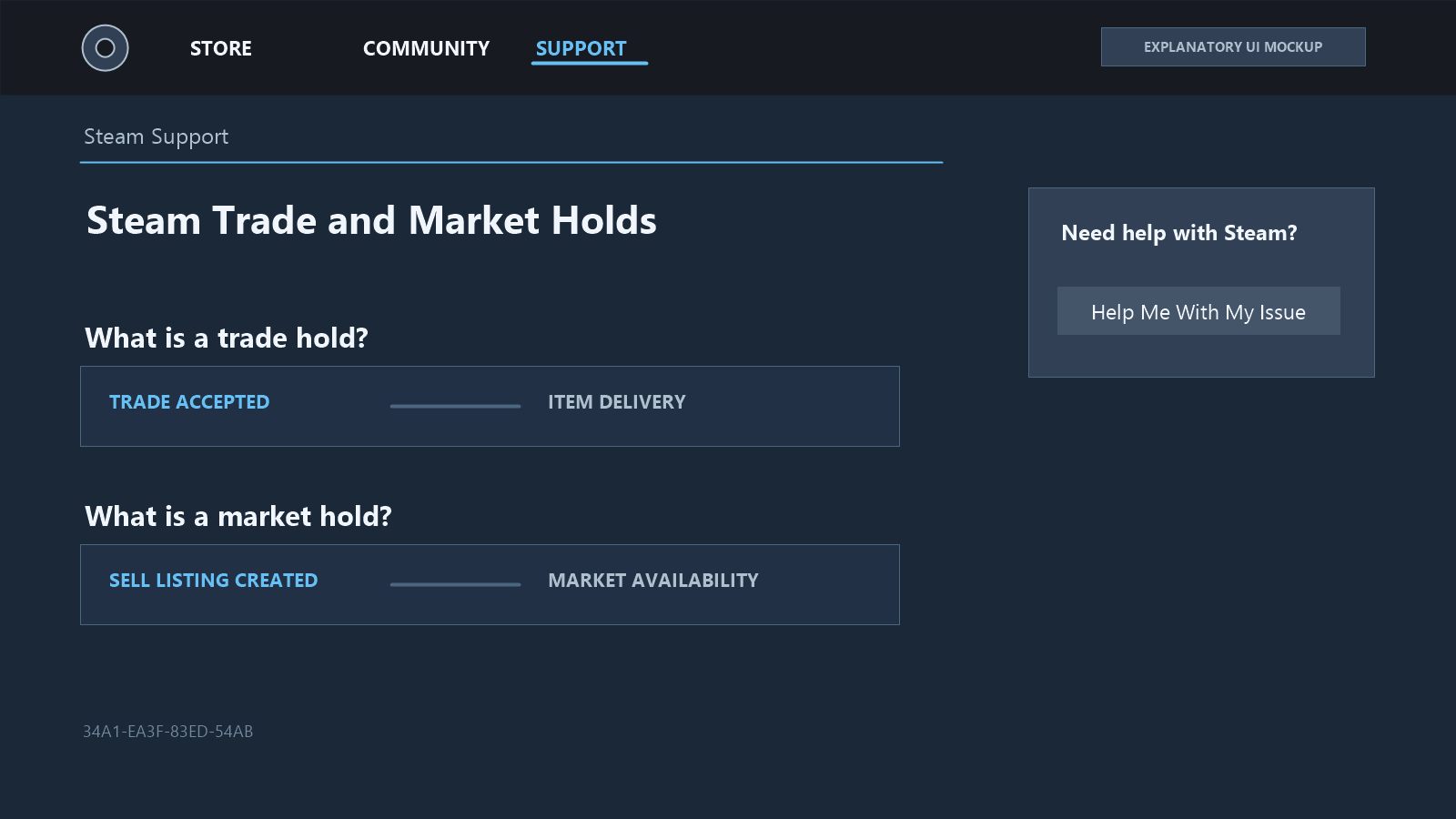Click the circular Steam logo icon
1456x819 pixels.
point(106,48)
